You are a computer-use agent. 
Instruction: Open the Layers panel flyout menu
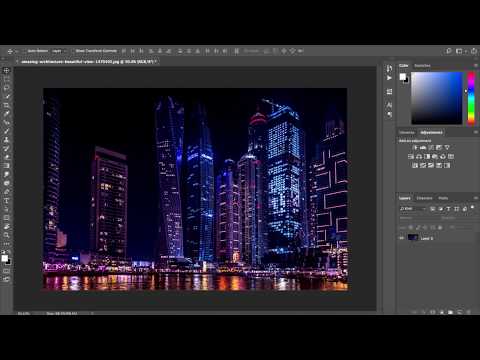476,198
